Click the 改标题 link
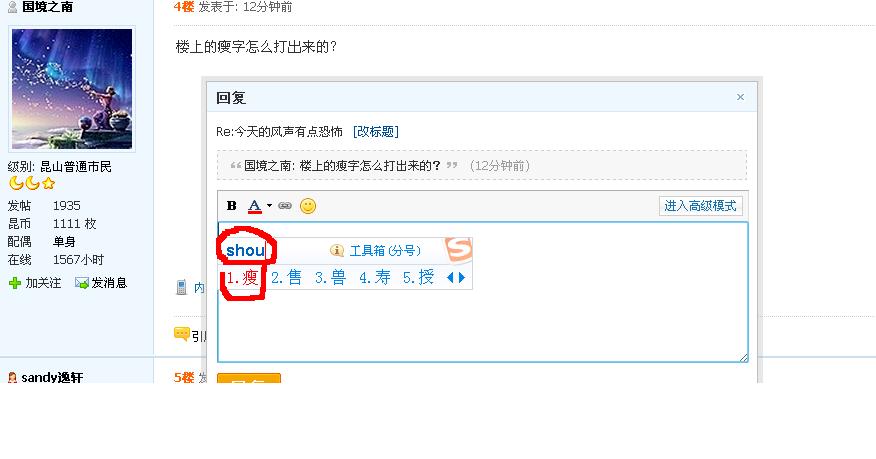 click(375, 132)
